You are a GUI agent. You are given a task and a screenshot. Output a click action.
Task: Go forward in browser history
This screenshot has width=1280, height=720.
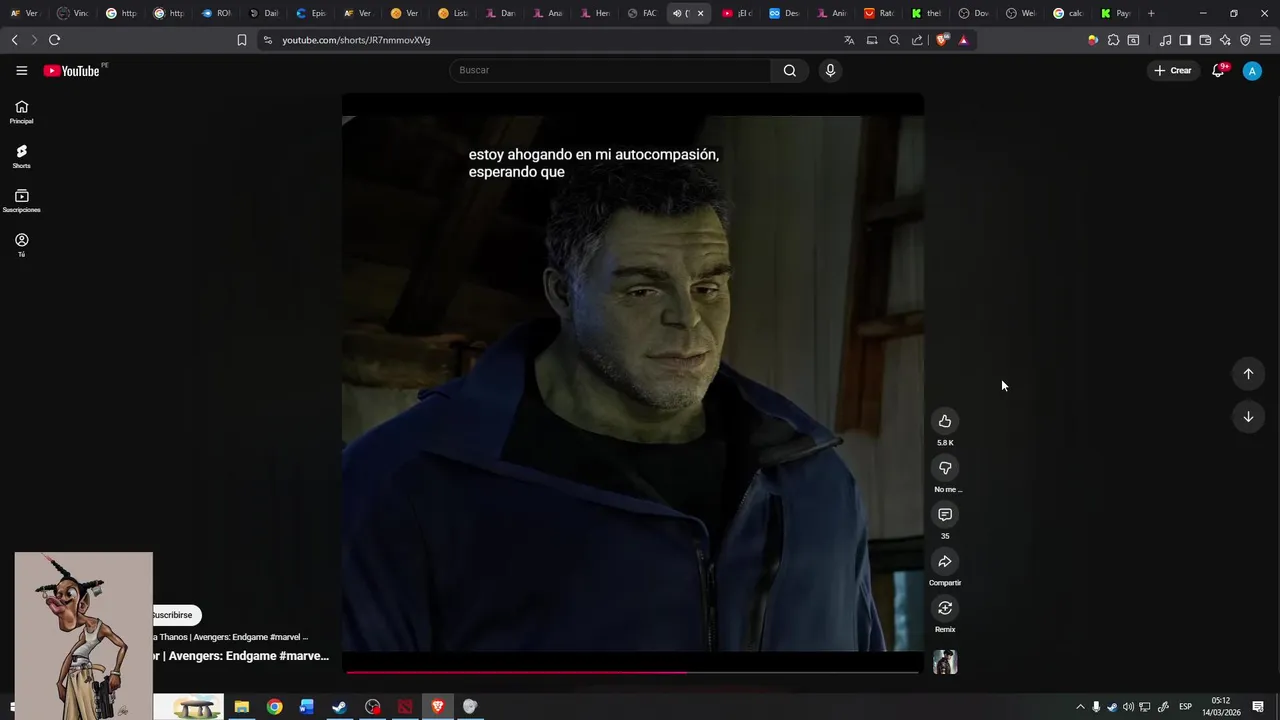pos(33,40)
